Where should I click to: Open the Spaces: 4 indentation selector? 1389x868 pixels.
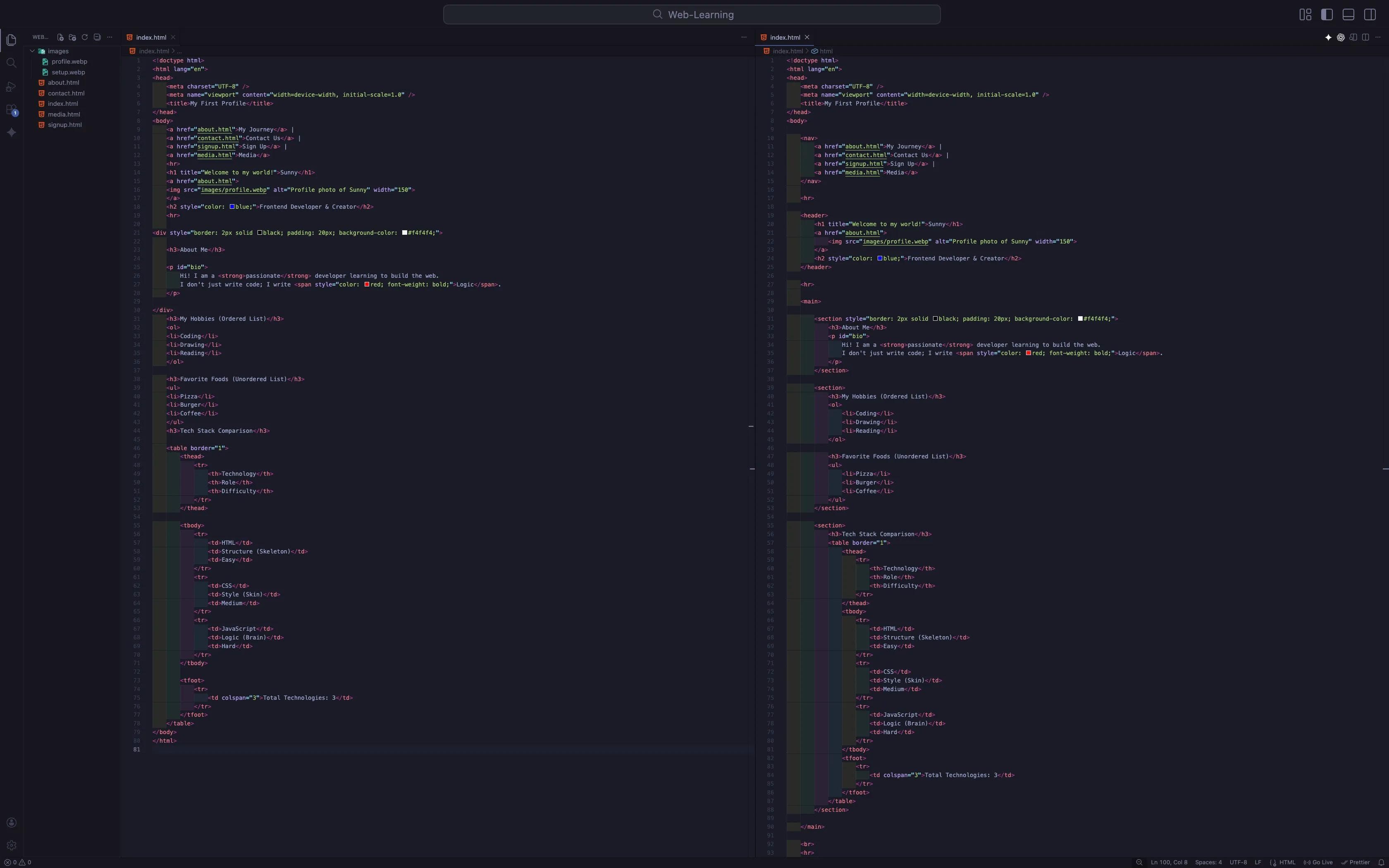pyautogui.click(x=1208, y=862)
